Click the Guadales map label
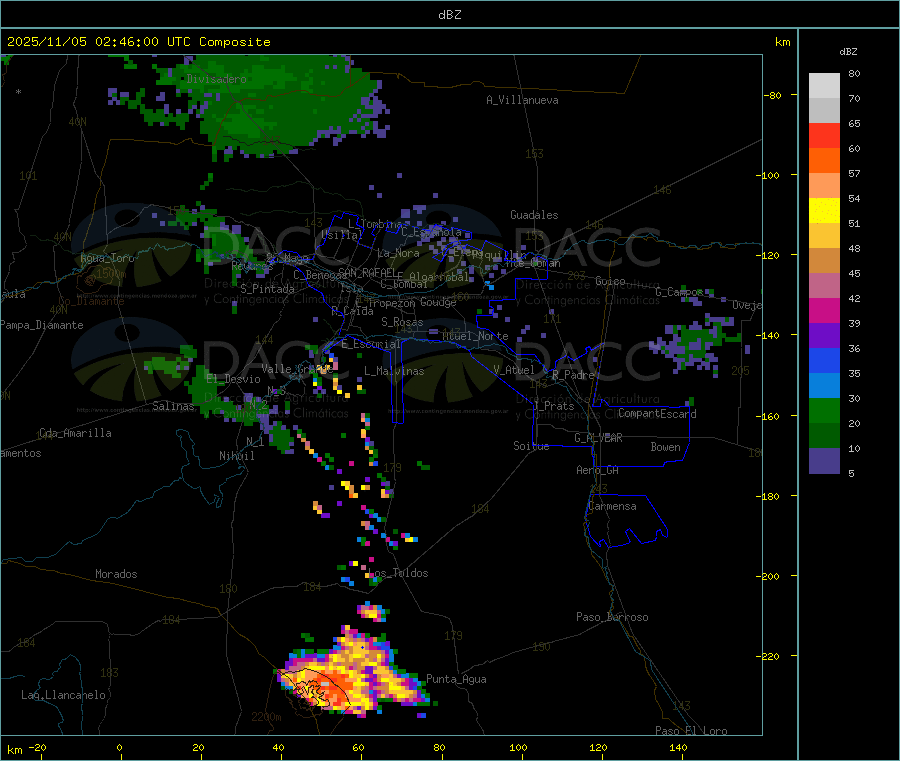Screen dimensions: 900x761 (534, 215)
